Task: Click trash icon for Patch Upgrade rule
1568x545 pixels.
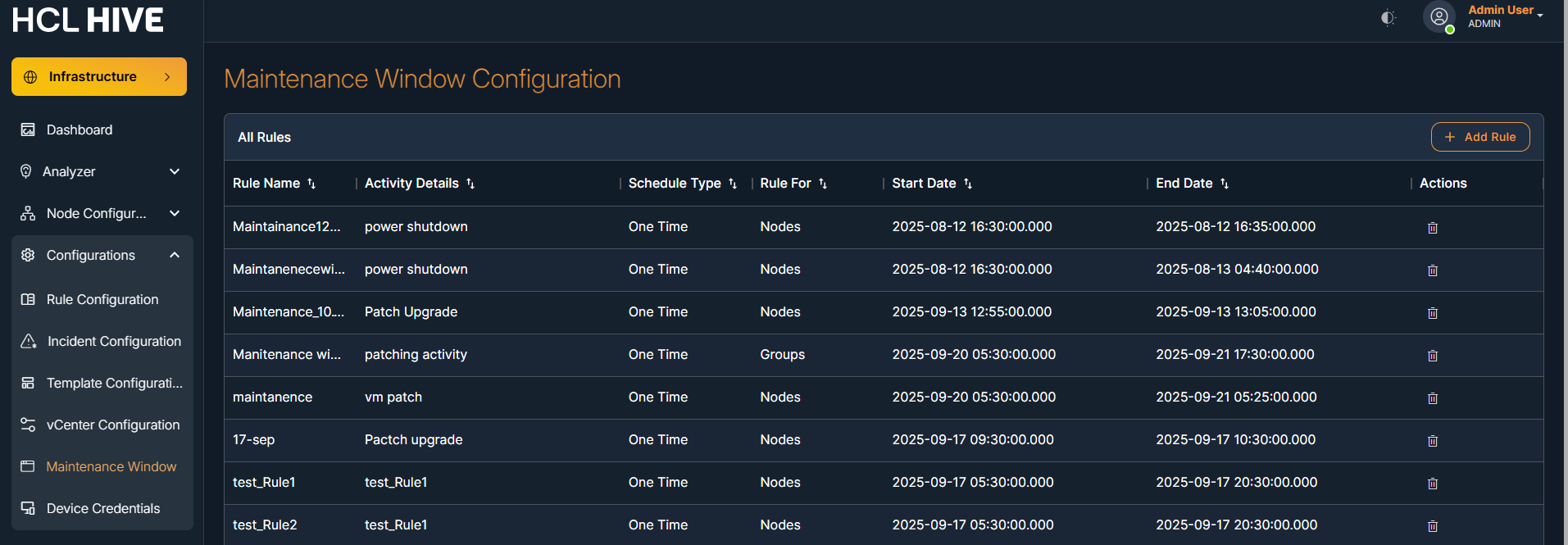Action: 1432,313
